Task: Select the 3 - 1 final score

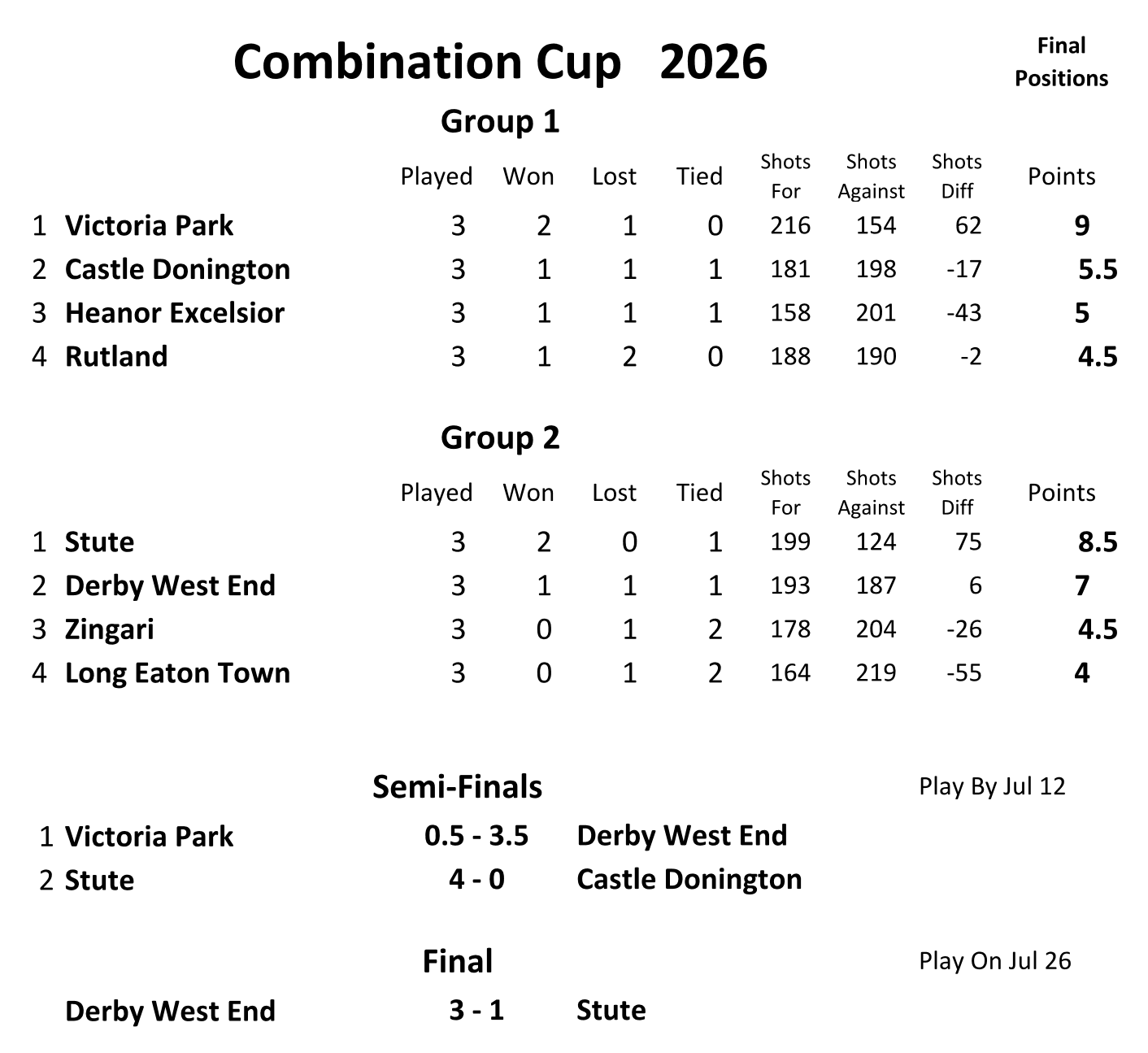Action: 476,1011
